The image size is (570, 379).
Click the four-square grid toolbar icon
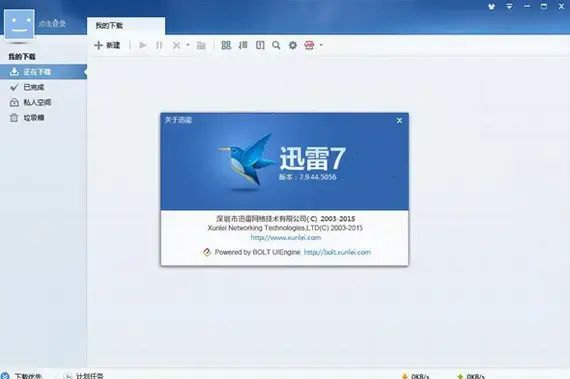tap(226, 45)
